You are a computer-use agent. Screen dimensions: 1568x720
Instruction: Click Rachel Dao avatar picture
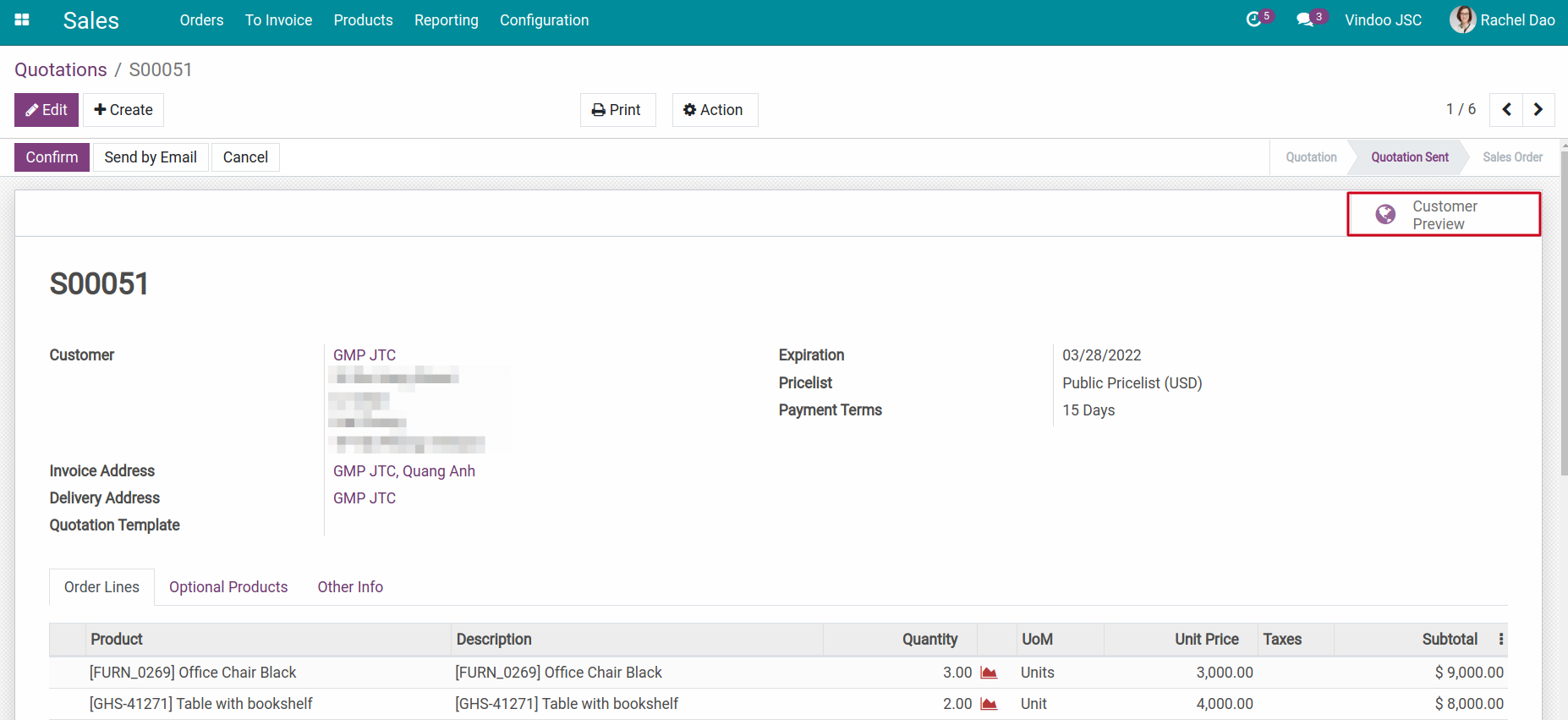1462,19
